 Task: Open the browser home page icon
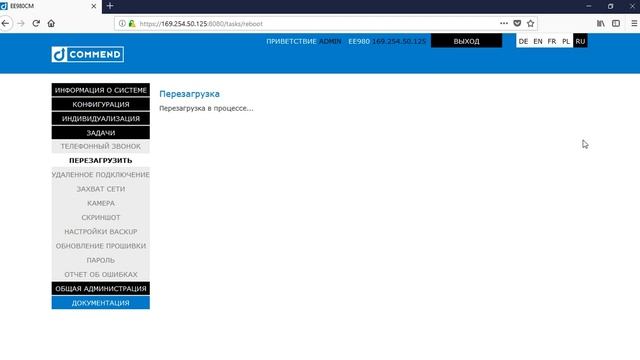(51, 23)
